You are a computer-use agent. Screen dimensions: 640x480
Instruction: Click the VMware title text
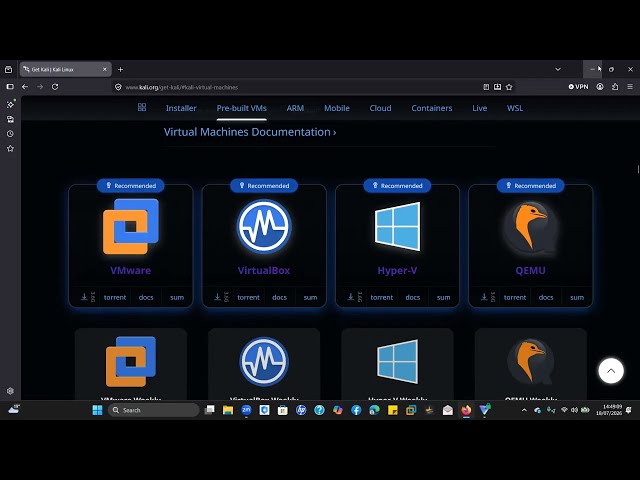[x=131, y=270]
